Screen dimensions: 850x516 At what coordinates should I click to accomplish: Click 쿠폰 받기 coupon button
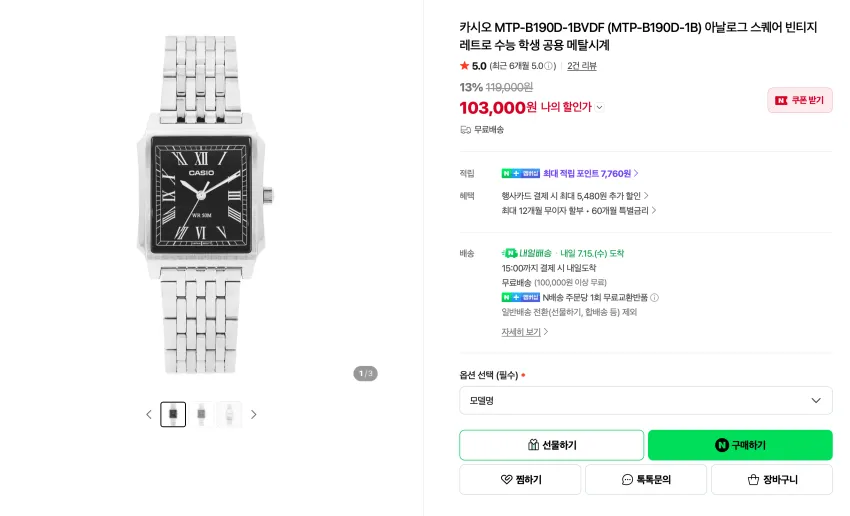tap(800, 100)
